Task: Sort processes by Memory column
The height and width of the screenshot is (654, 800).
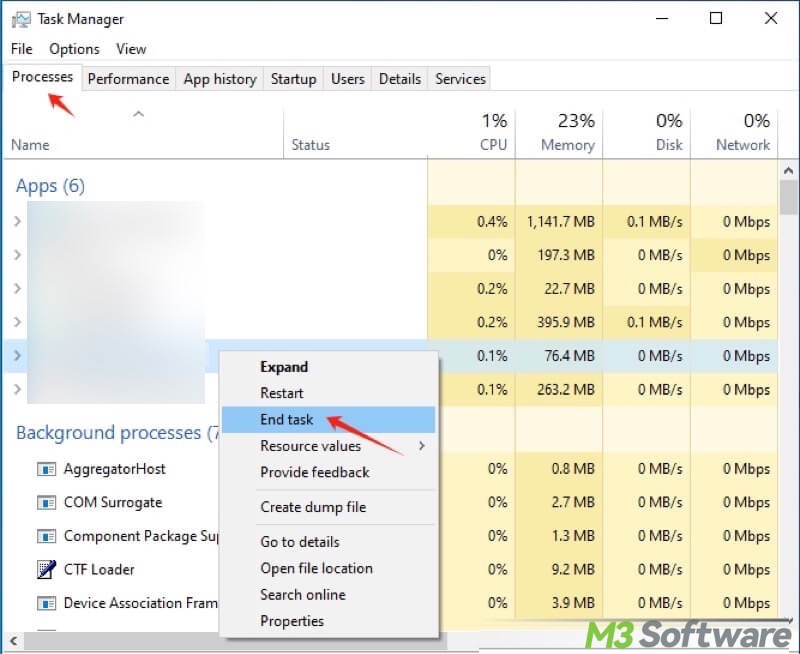Action: 566,133
